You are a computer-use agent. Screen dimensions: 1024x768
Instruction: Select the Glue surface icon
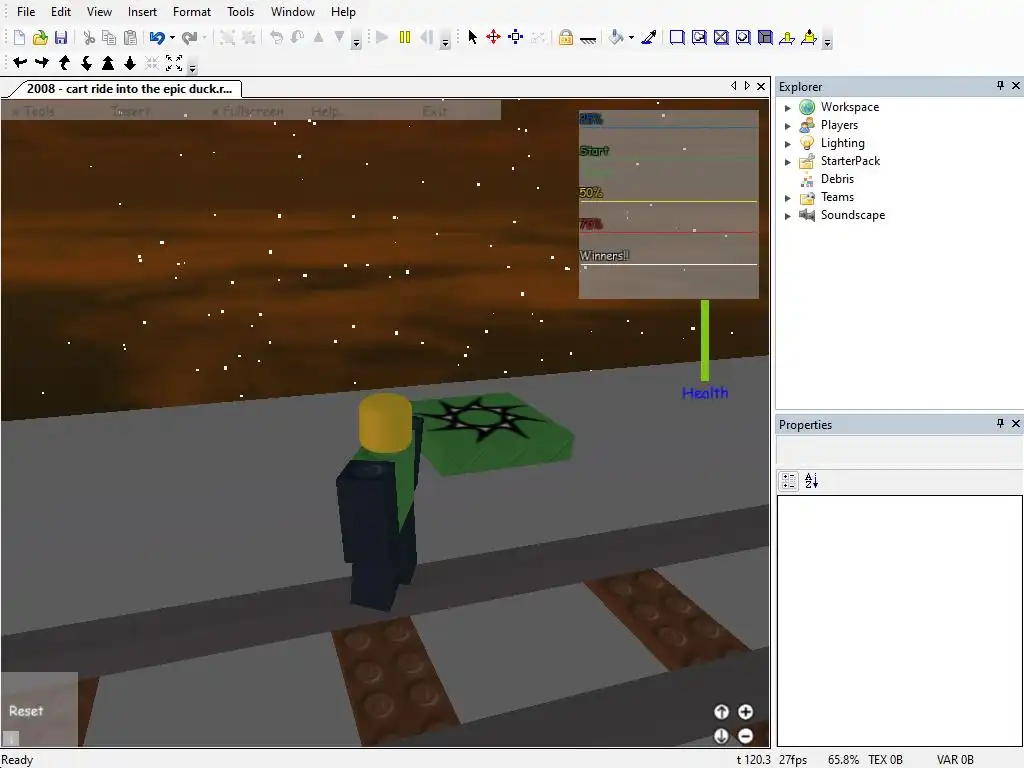pyautogui.click(x=699, y=37)
